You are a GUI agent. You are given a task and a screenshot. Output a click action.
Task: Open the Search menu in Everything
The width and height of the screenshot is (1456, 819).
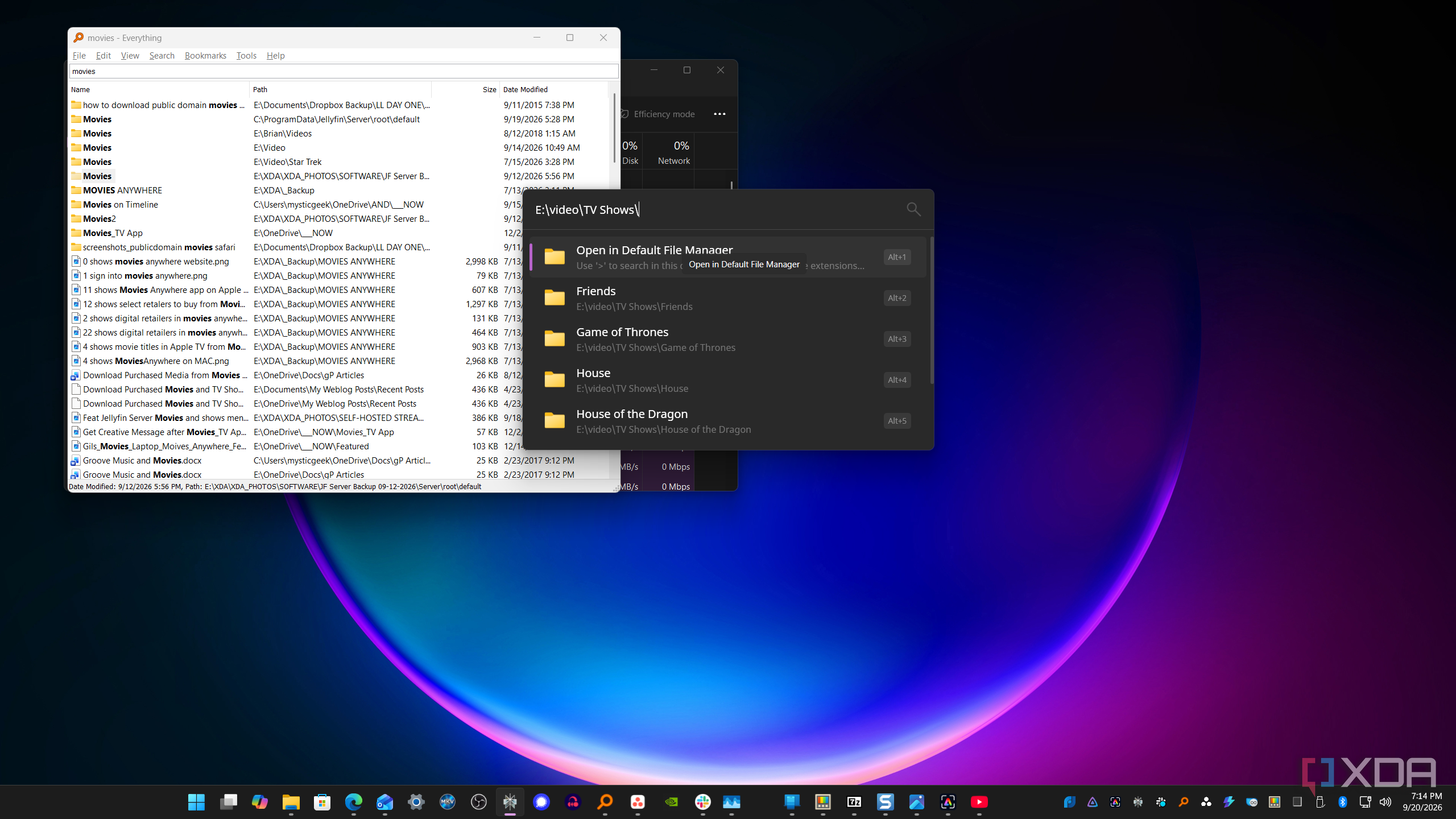[x=162, y=55]
